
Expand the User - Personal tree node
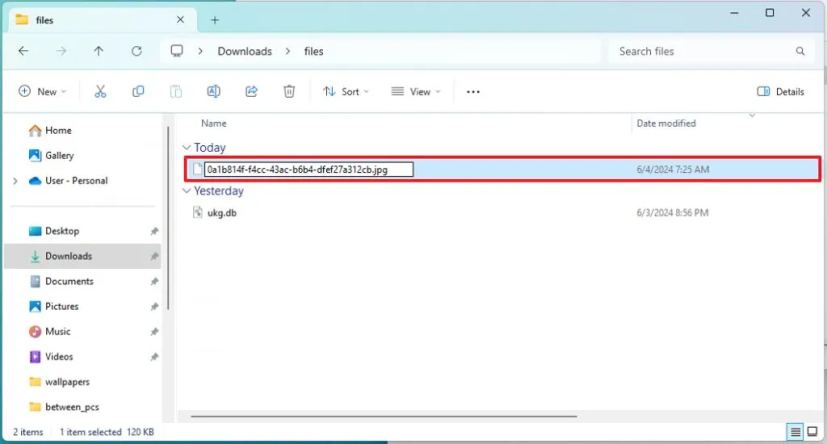15,181
